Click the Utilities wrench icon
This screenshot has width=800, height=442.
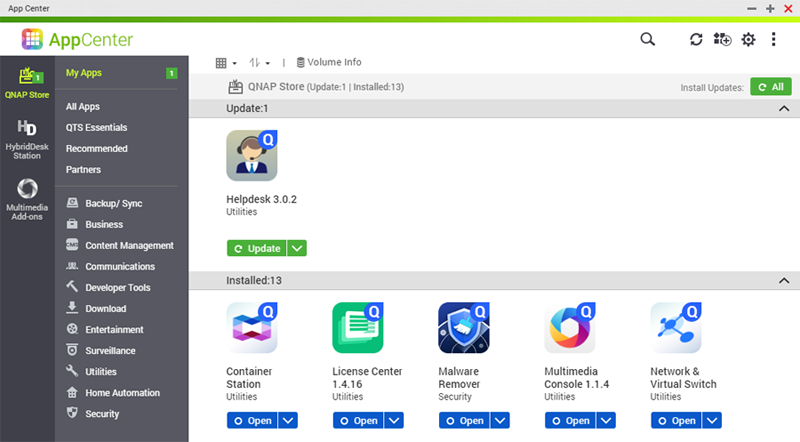[x=72, y=371]
